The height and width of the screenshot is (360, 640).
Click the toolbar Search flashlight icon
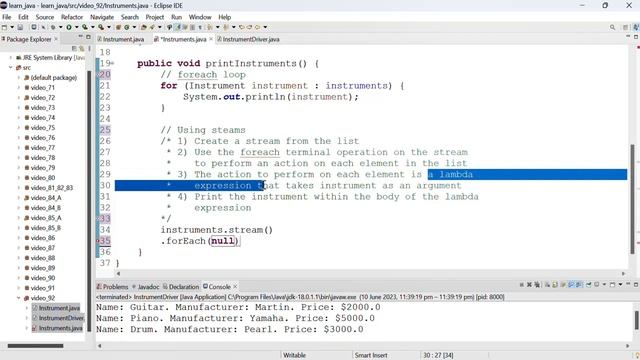151,27
